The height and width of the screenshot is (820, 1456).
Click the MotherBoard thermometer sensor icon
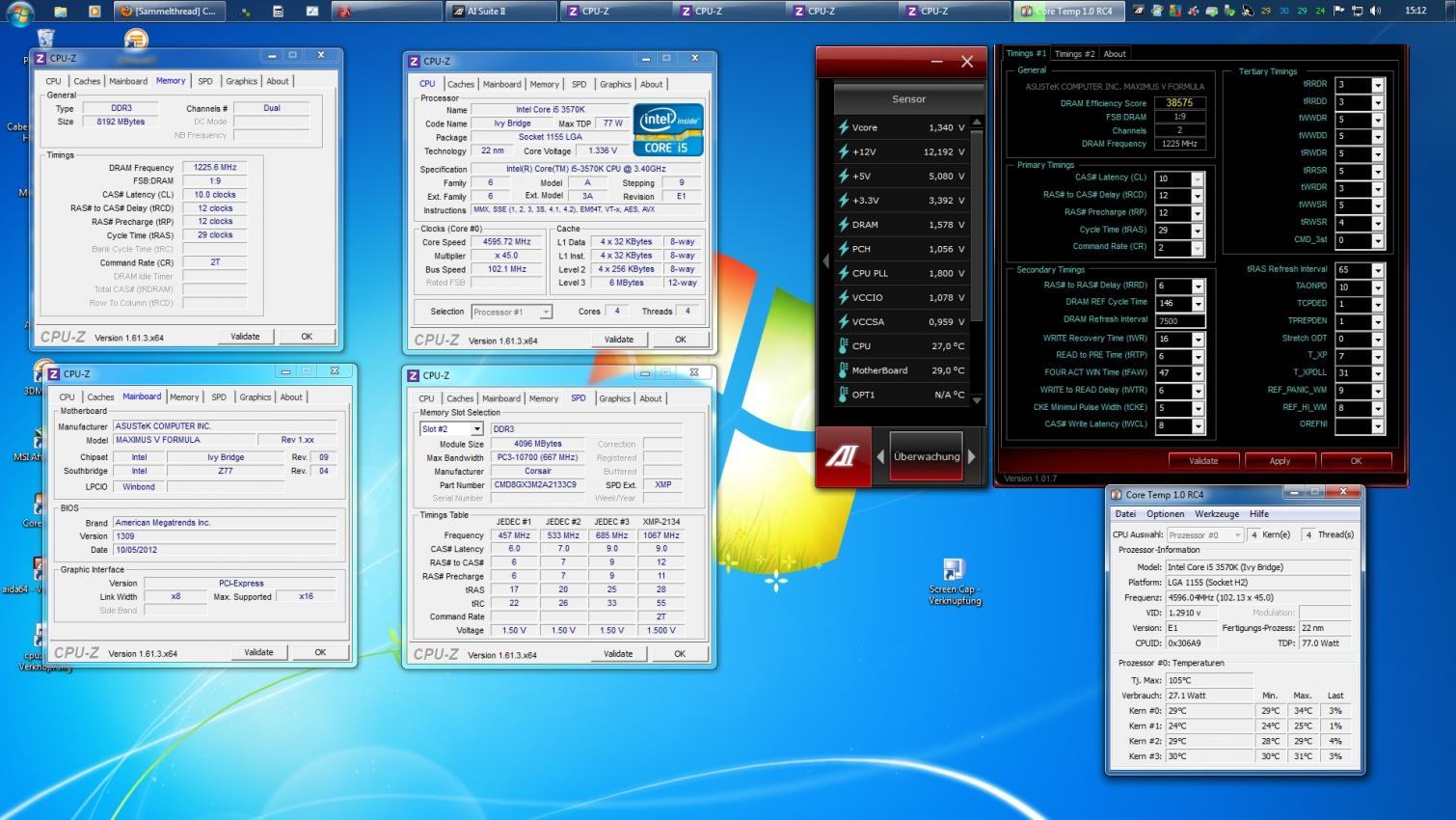click(844, 369)
